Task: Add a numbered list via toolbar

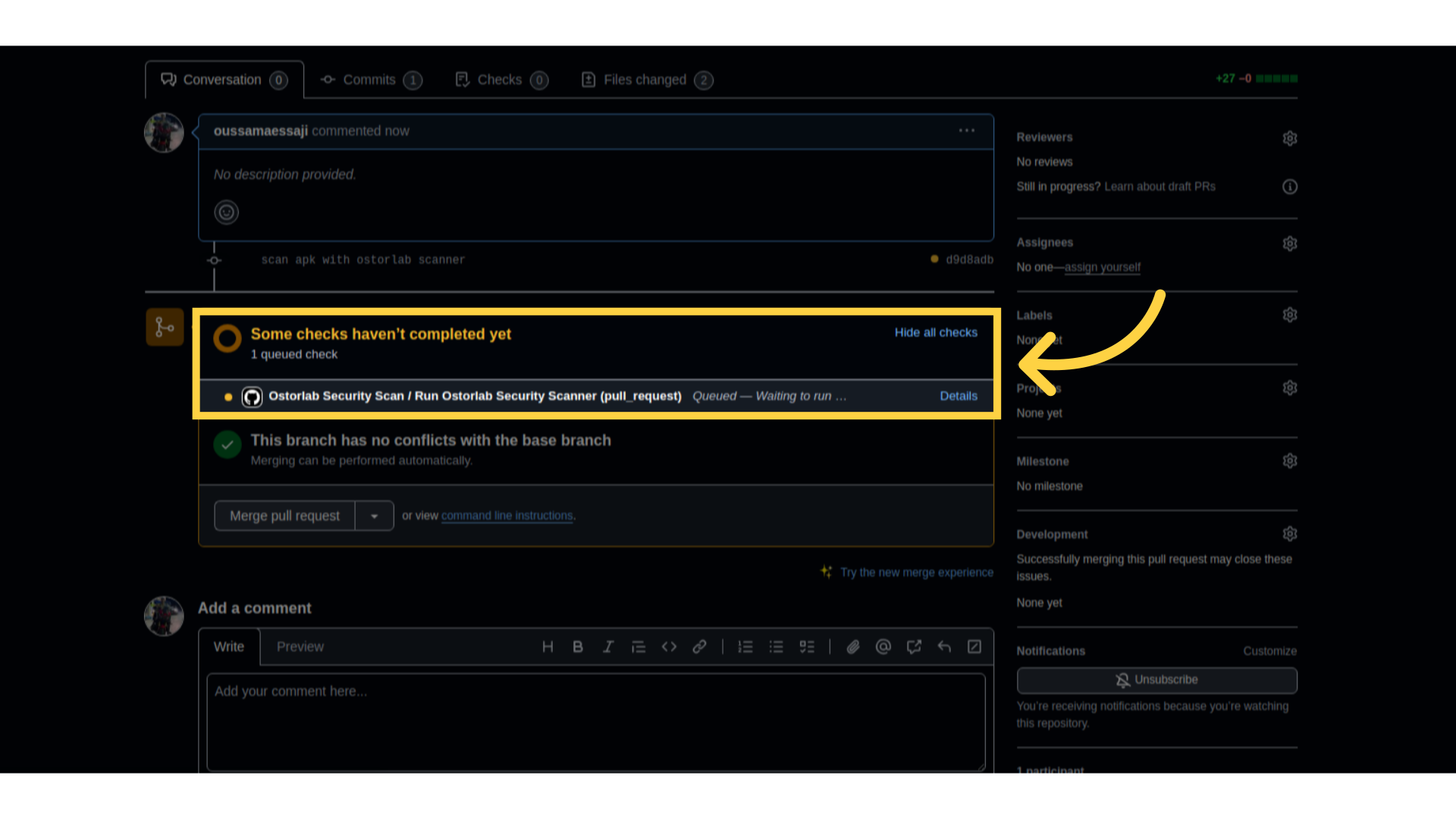Action: coord(745,647)
